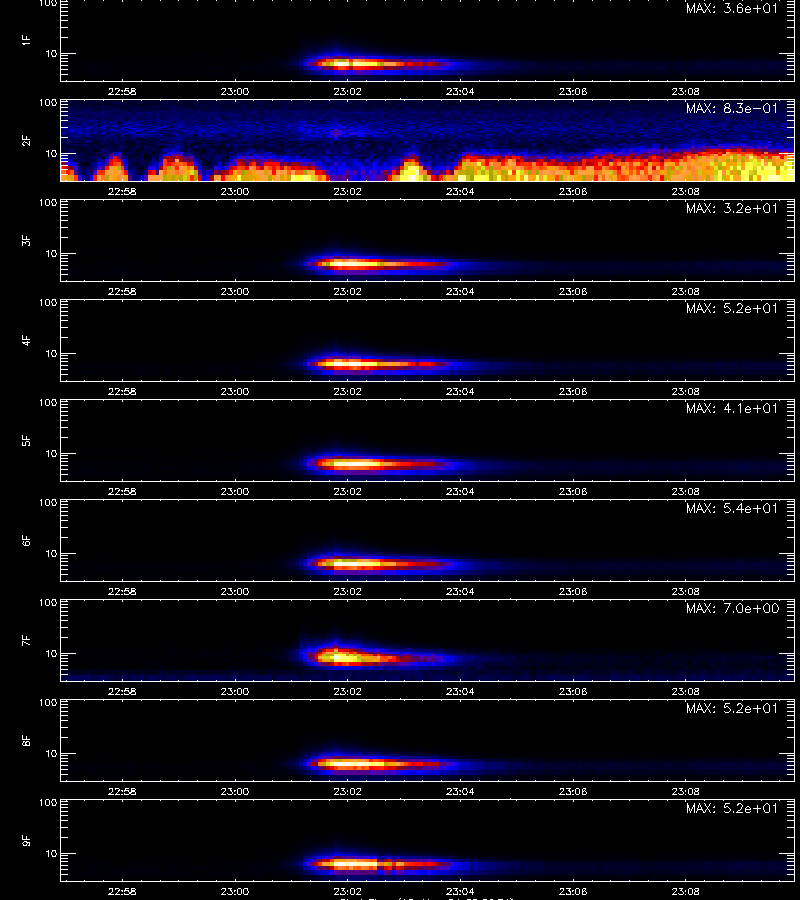Click the "10" y-axis label of panel 1F
Image resolution: width=800 pixels, height=900 pixels.
[52, 54]
